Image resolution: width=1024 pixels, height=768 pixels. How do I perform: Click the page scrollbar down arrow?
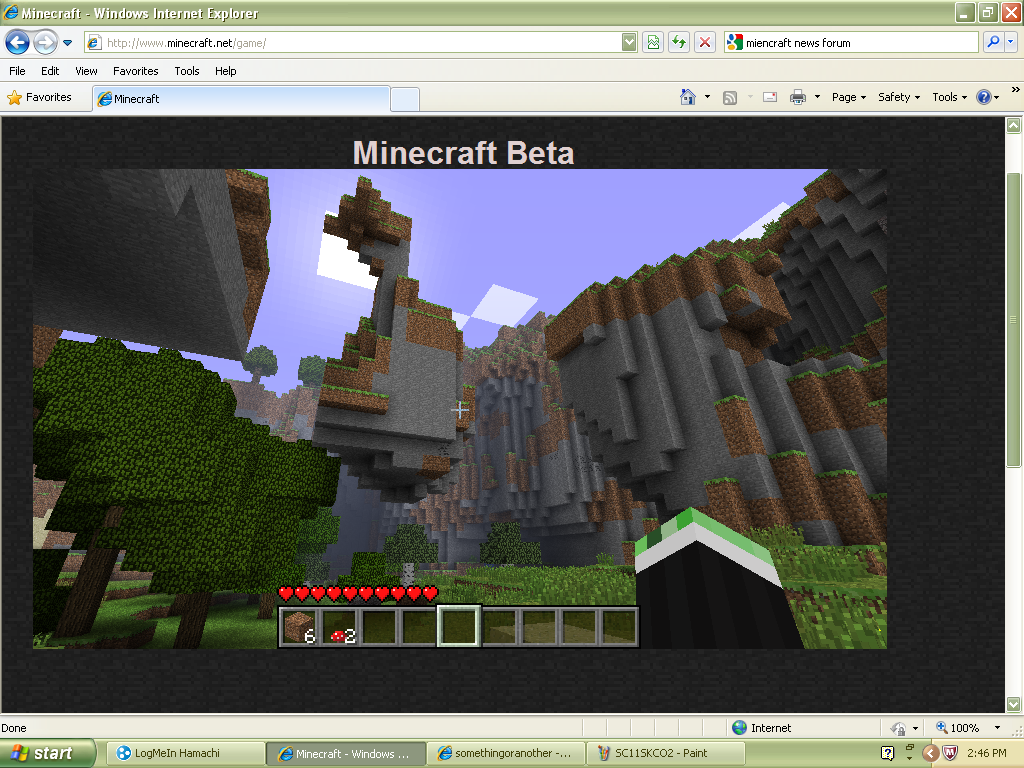point(1014,704)
